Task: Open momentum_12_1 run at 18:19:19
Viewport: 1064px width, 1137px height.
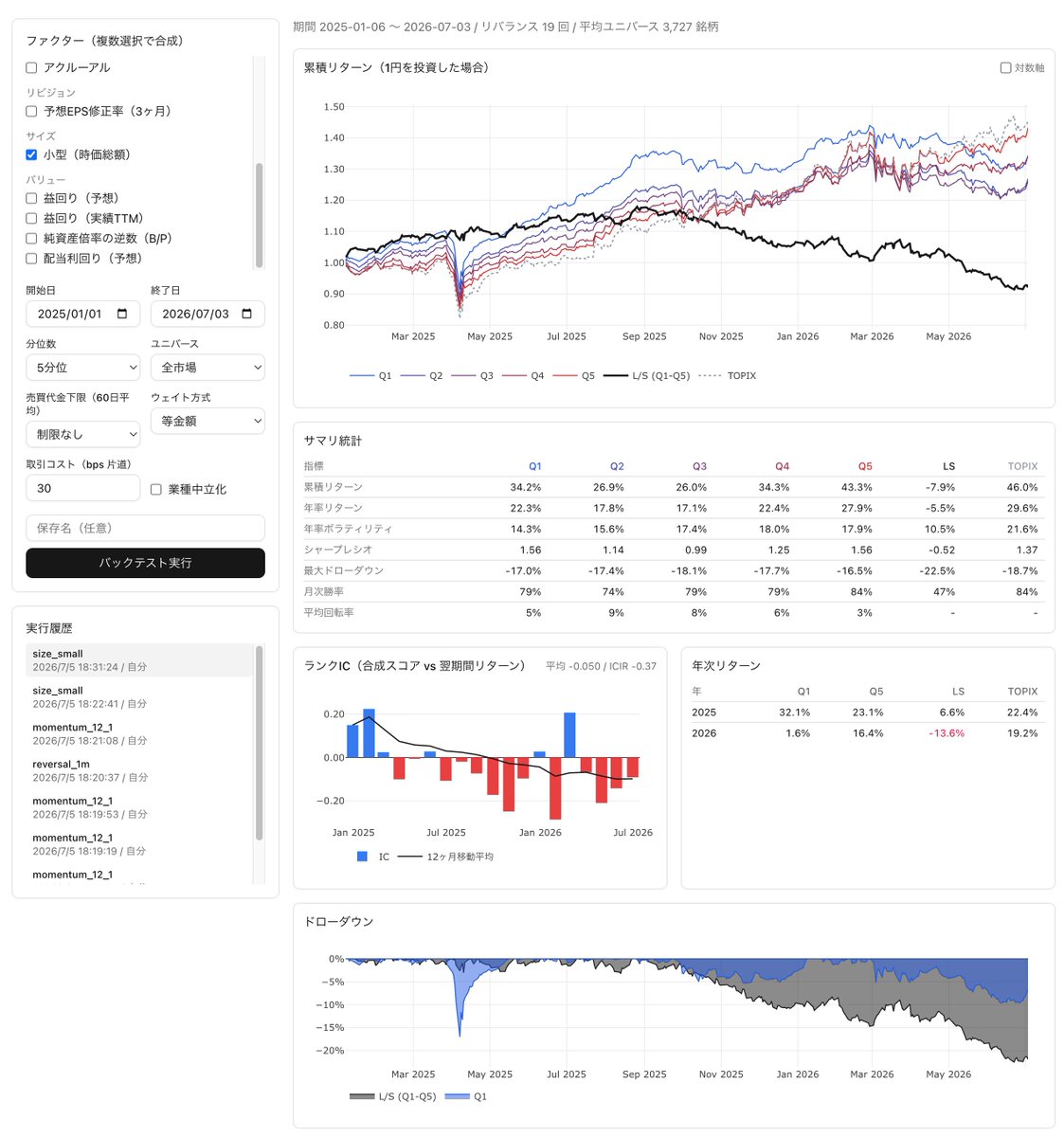Action: (x=139, y=844)
